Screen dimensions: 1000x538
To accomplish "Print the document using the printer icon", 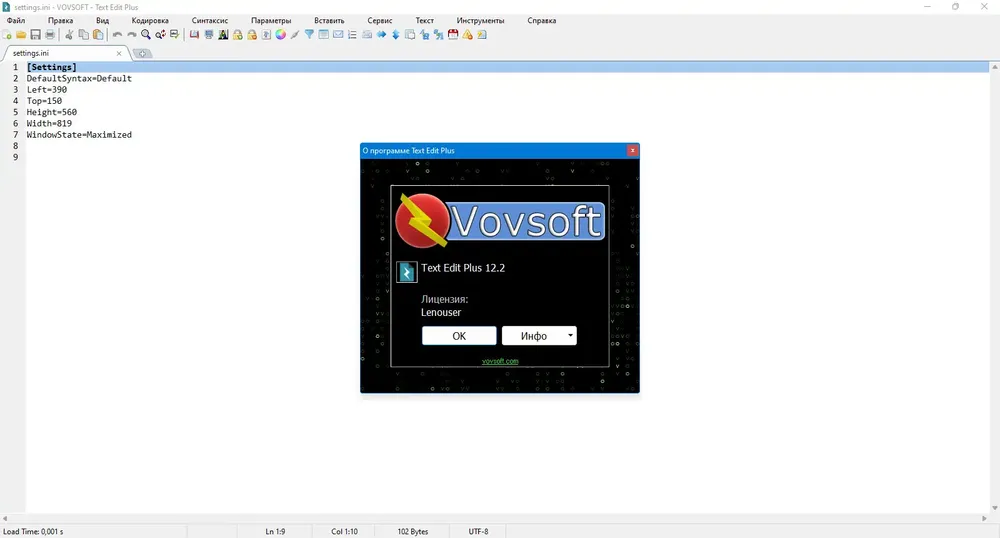I will point(50,34).
